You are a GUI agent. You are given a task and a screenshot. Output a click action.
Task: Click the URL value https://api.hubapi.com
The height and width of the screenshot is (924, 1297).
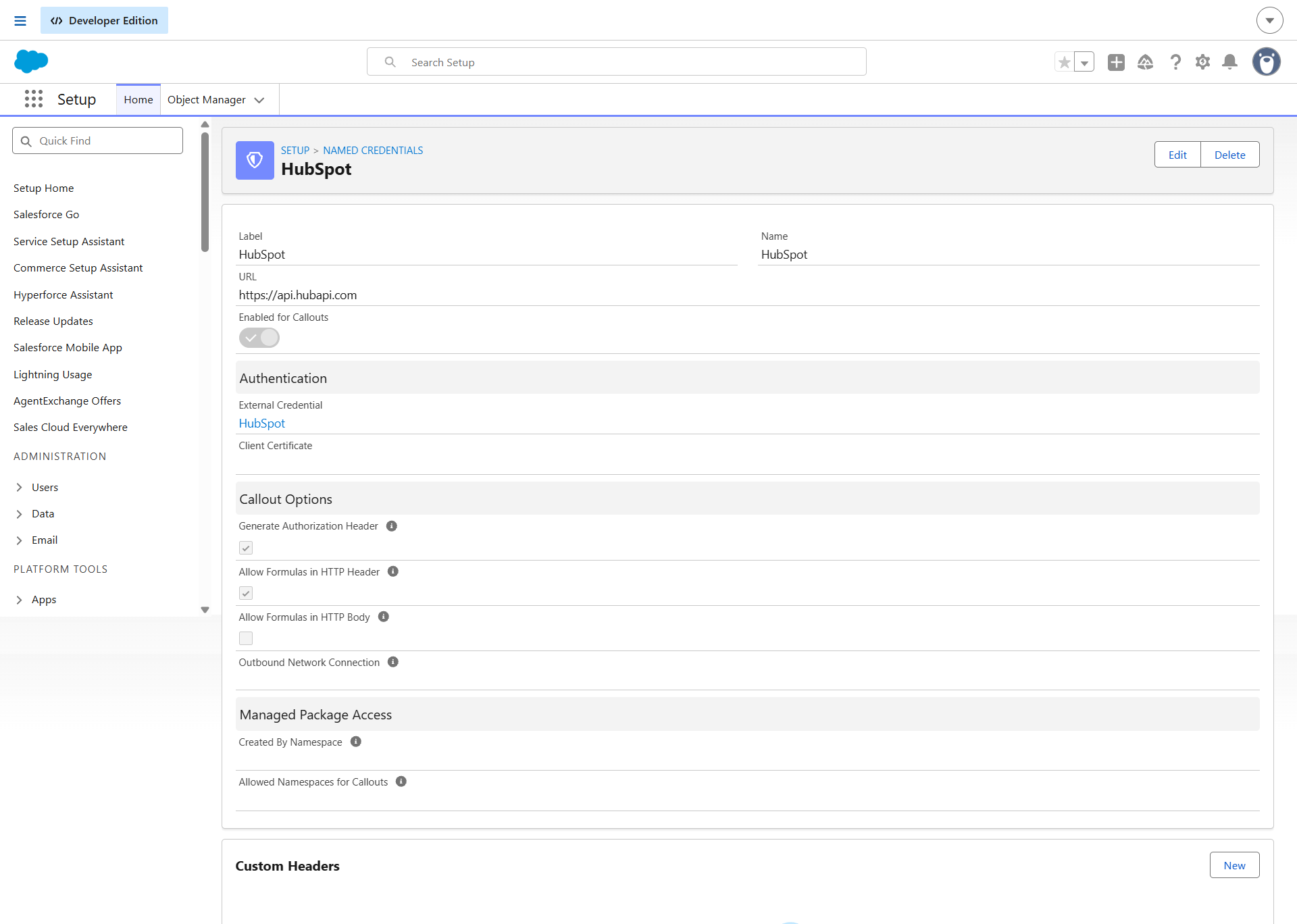298,295
